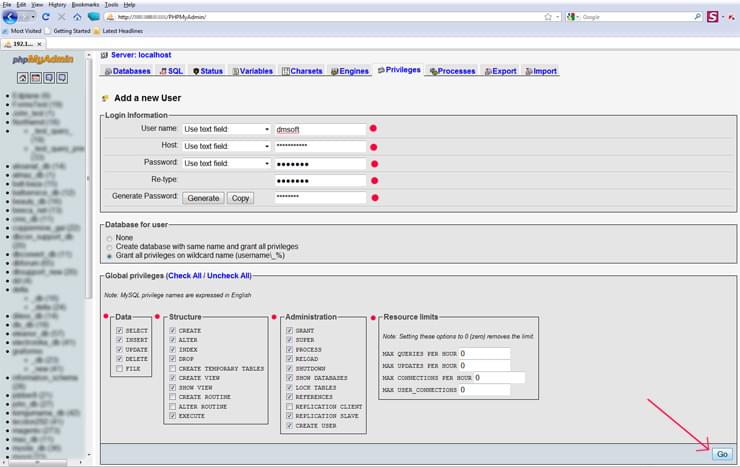Open the Bookmarks menu

tap(85, 5)
